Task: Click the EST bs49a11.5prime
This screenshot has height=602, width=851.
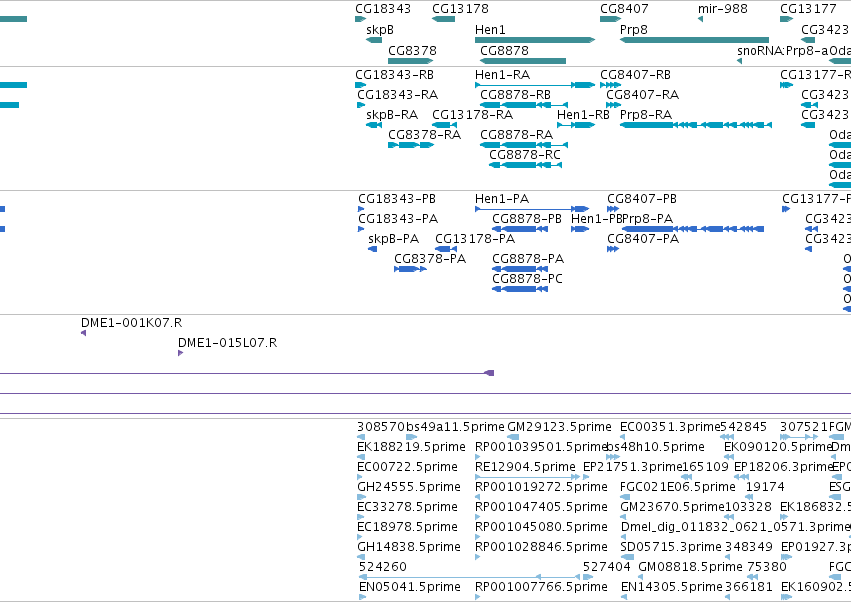Action: pyautogui.click(x=455, y=427)
